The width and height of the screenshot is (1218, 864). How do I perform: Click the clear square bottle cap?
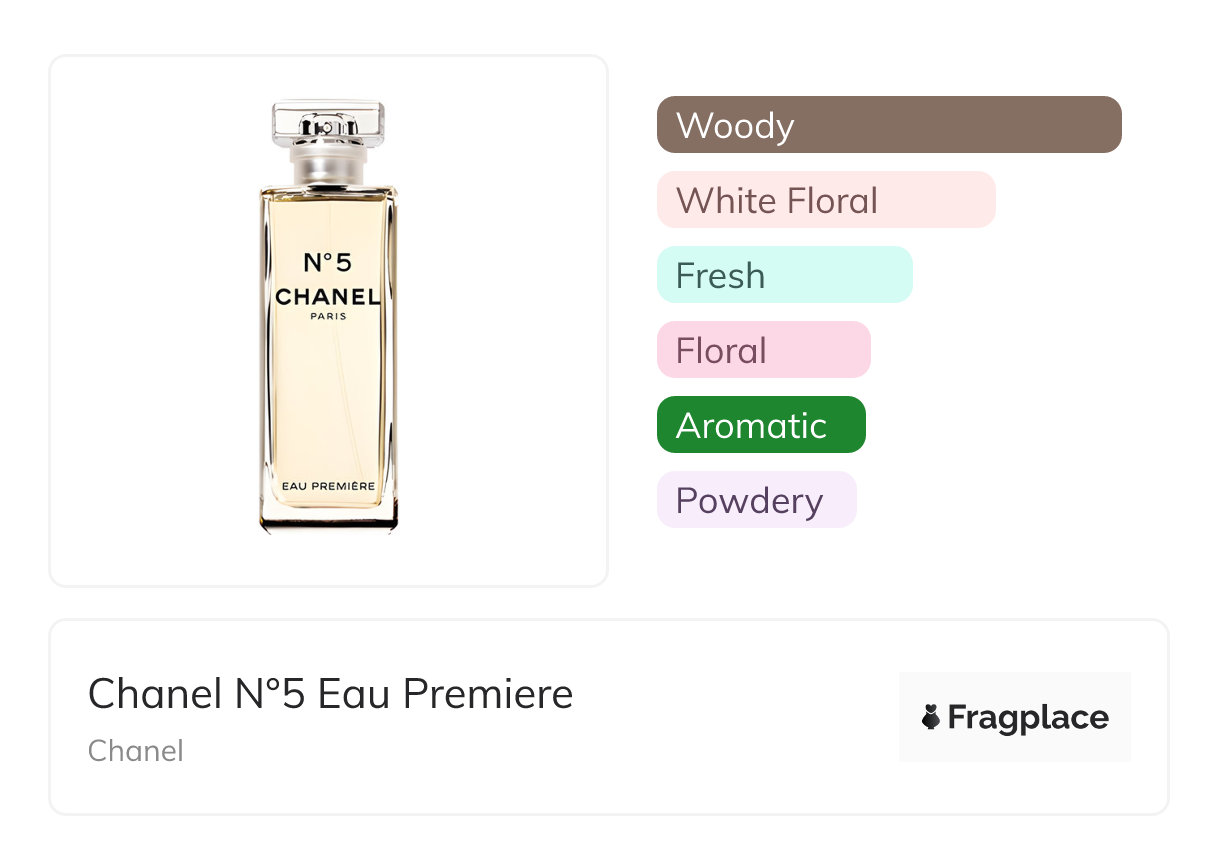(x=328, y=122)
